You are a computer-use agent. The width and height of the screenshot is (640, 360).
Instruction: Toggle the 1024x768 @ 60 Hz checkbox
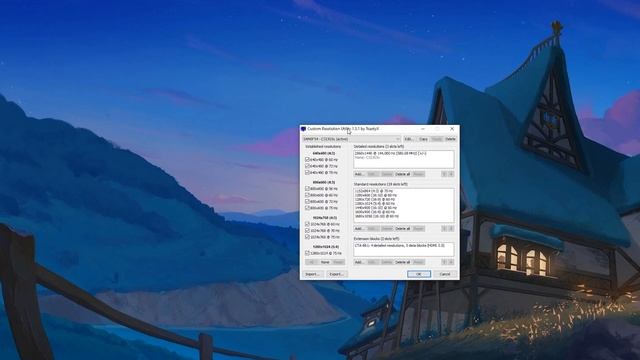click(x=307, y=224)
